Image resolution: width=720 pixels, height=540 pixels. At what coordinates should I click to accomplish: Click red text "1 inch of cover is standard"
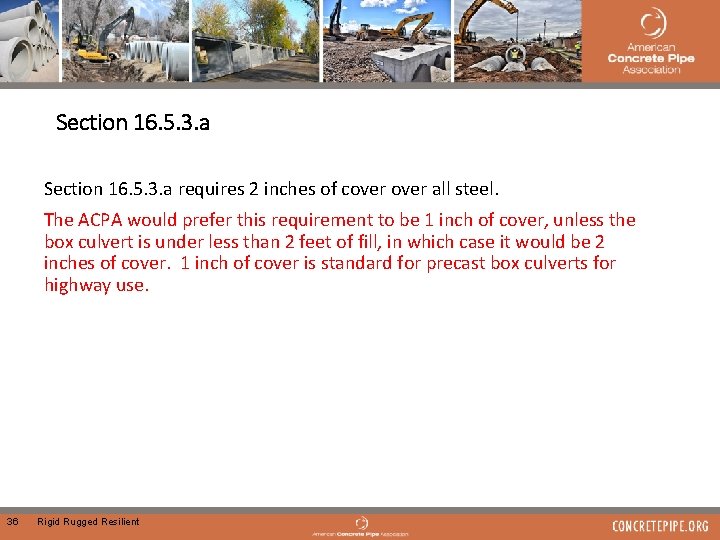tap(286, 263)
